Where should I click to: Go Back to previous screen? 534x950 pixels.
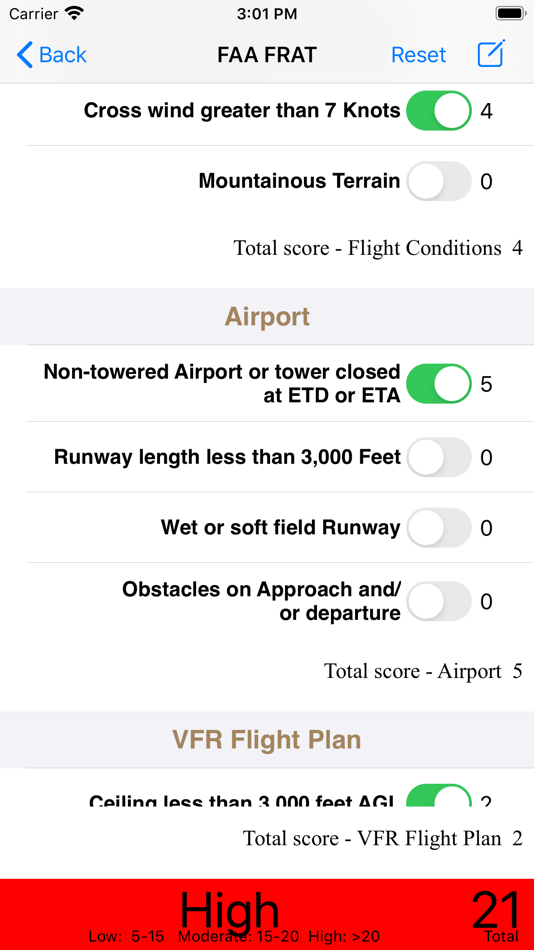(52, 55)
